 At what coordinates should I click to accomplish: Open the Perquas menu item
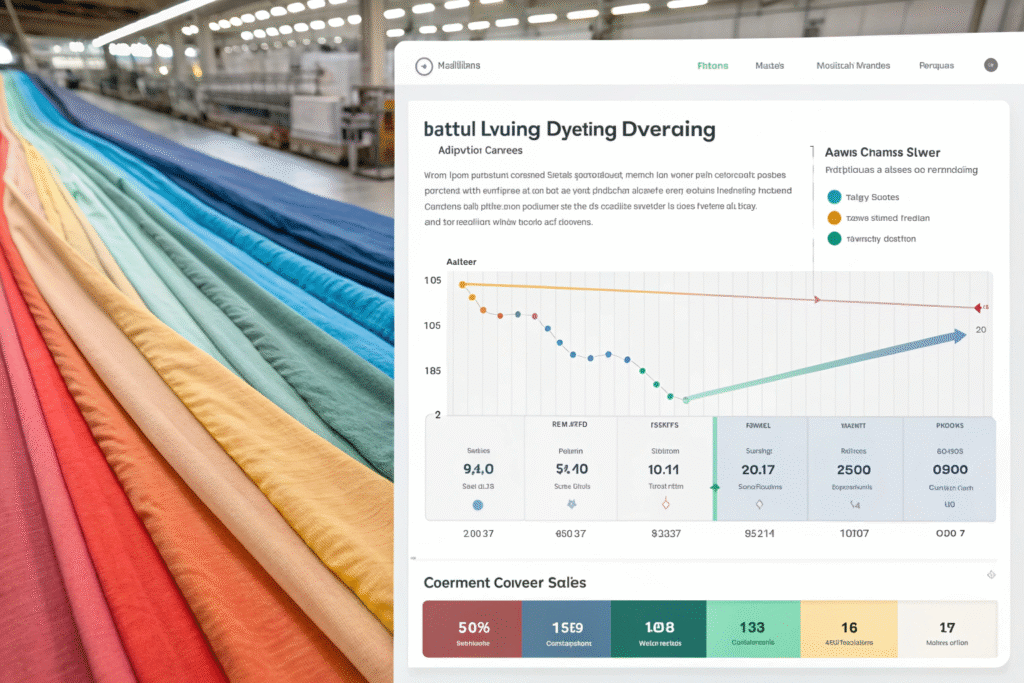tap(936, 66)
